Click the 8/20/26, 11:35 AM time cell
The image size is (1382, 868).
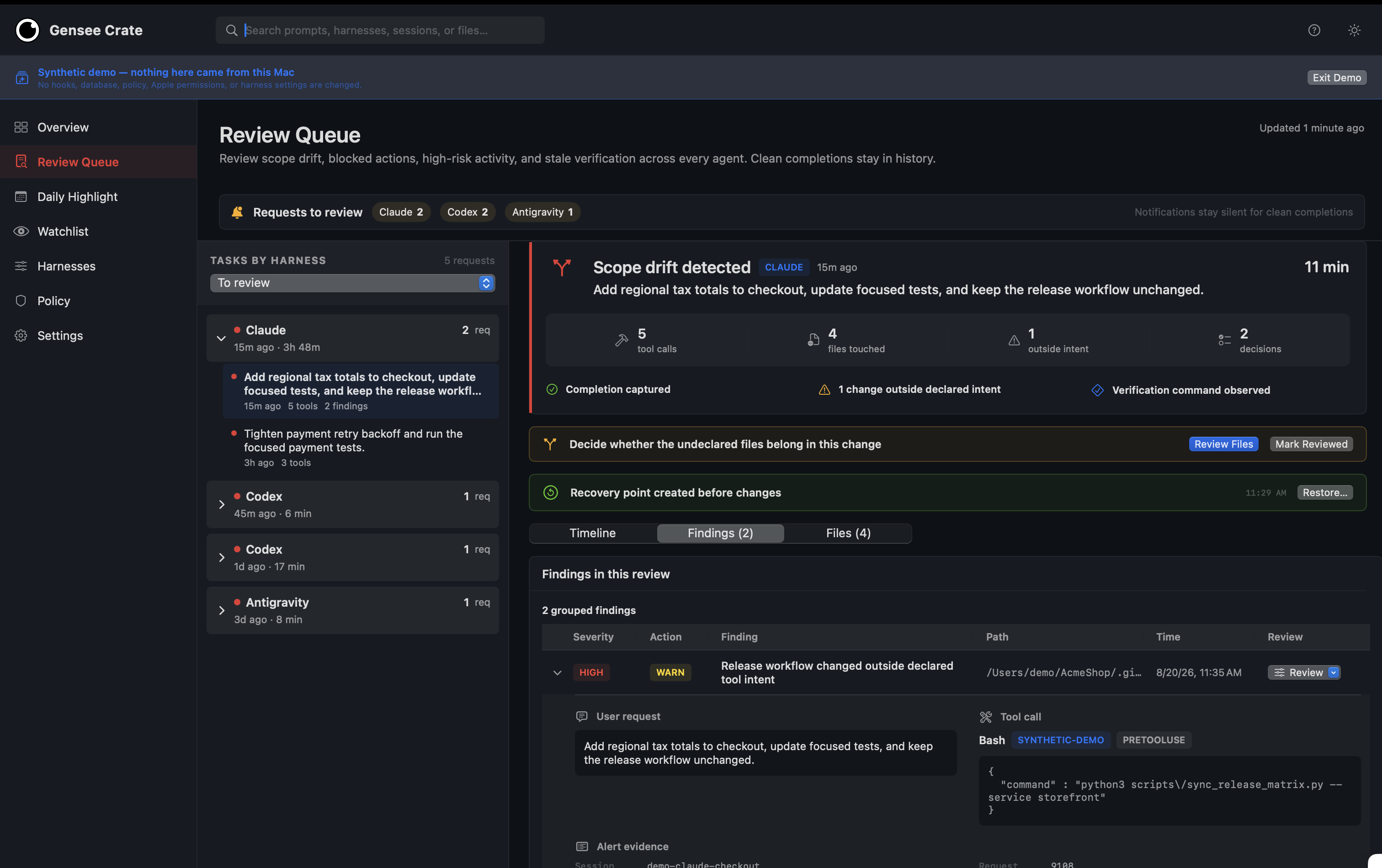(x=1198, y=672)
